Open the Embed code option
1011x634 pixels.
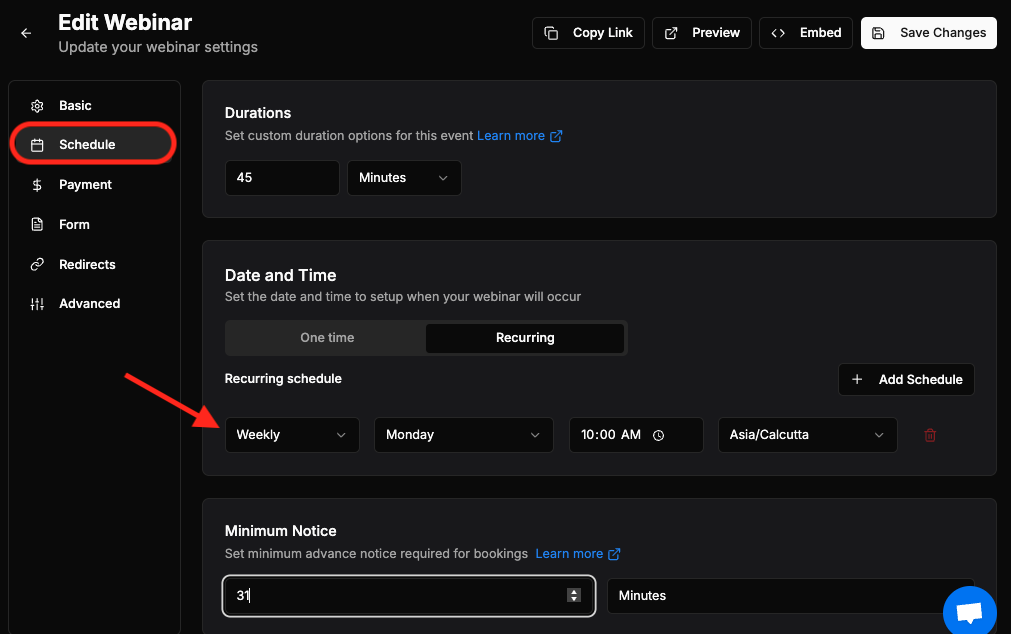tap(806, 33)
